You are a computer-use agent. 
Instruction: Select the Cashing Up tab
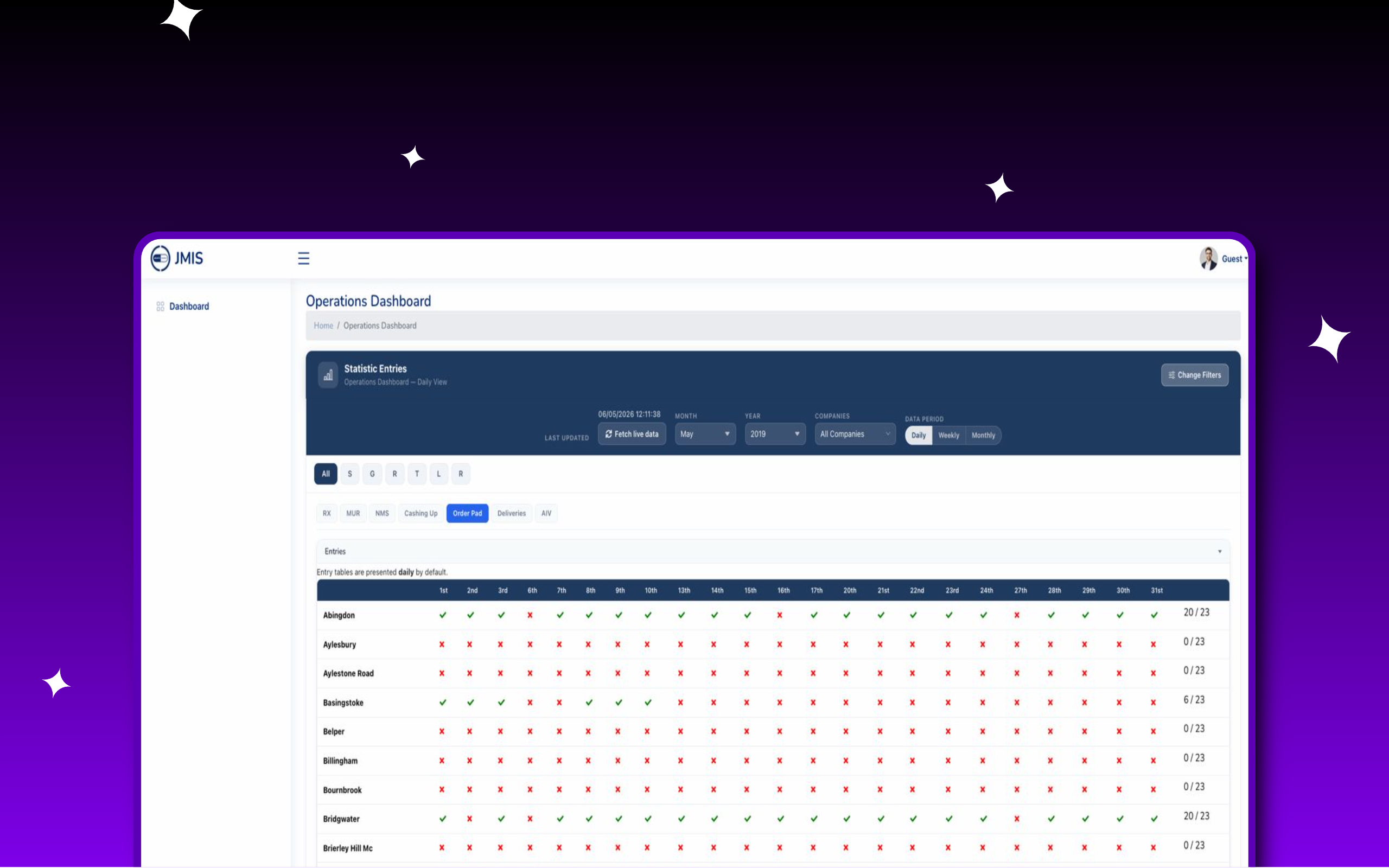click(420, 513)
